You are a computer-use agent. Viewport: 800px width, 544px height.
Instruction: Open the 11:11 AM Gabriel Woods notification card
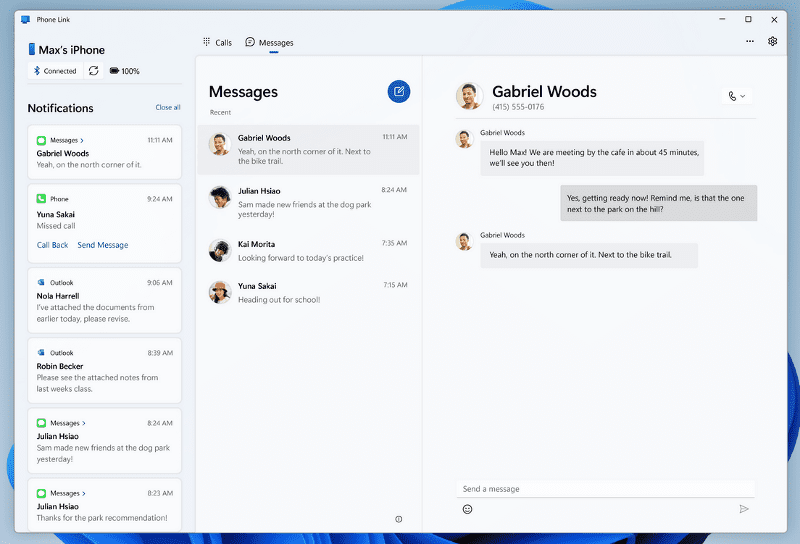(x=105, y=152)
